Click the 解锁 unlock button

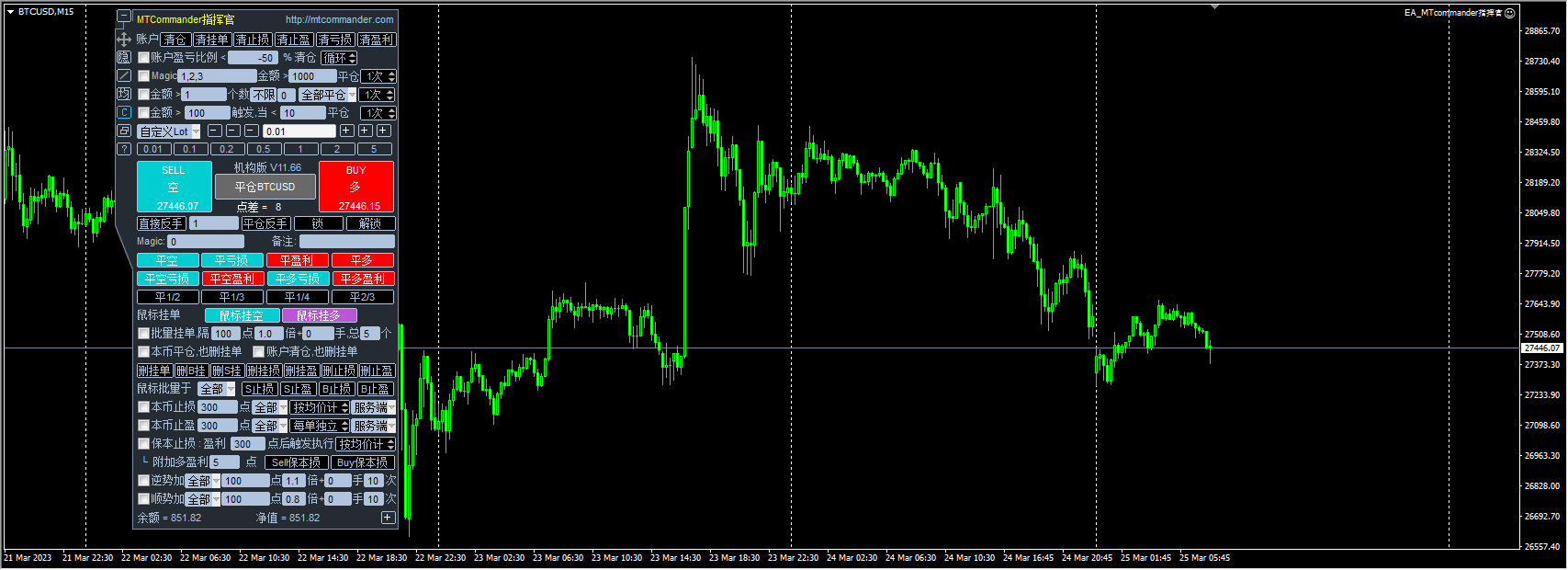point(370,223)
